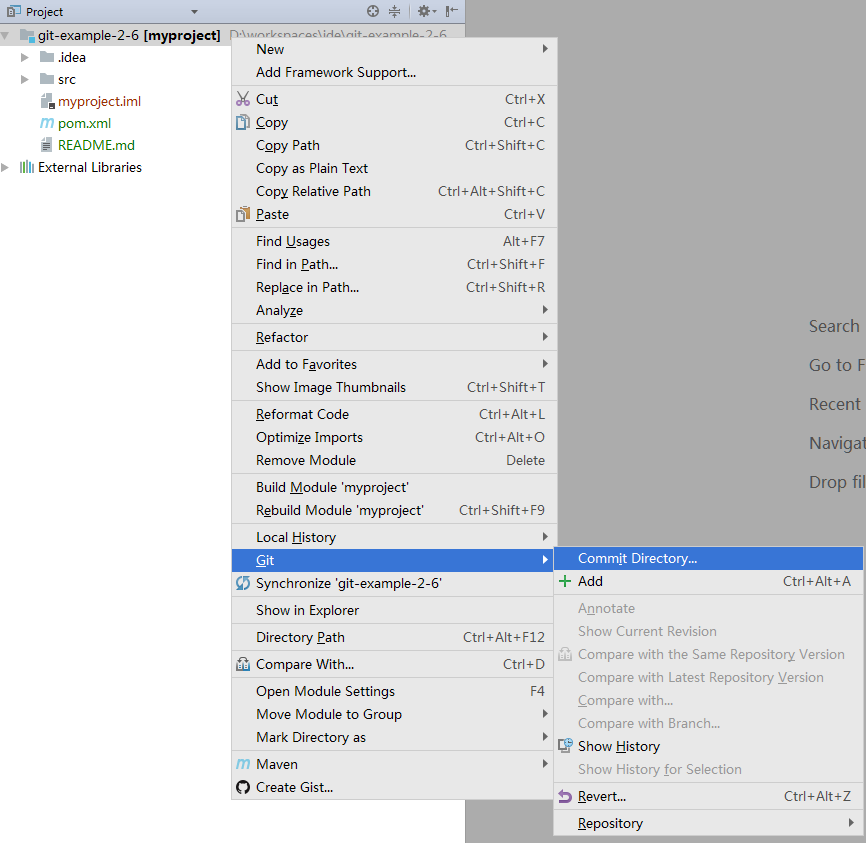Open the Analyze submenu
Viewport: 866px width, 843px height.
point(394,310)
